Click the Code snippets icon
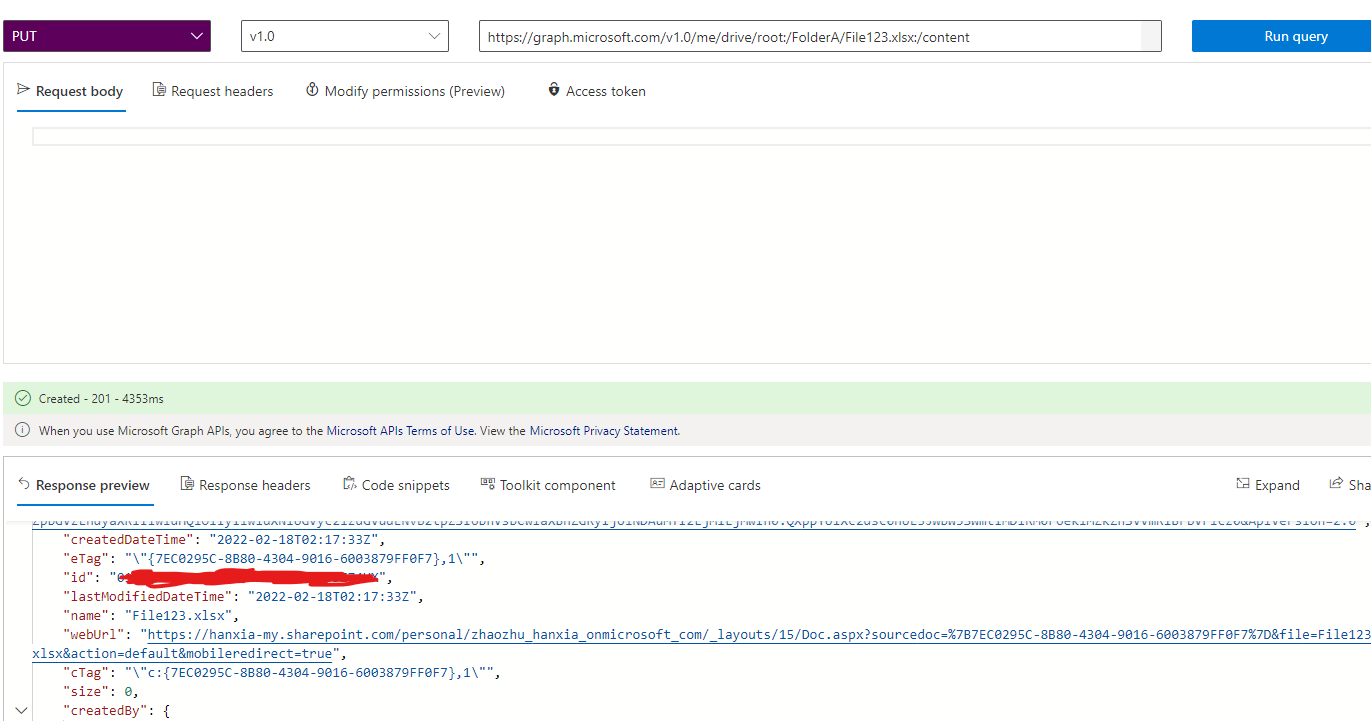 click(349, 484)
